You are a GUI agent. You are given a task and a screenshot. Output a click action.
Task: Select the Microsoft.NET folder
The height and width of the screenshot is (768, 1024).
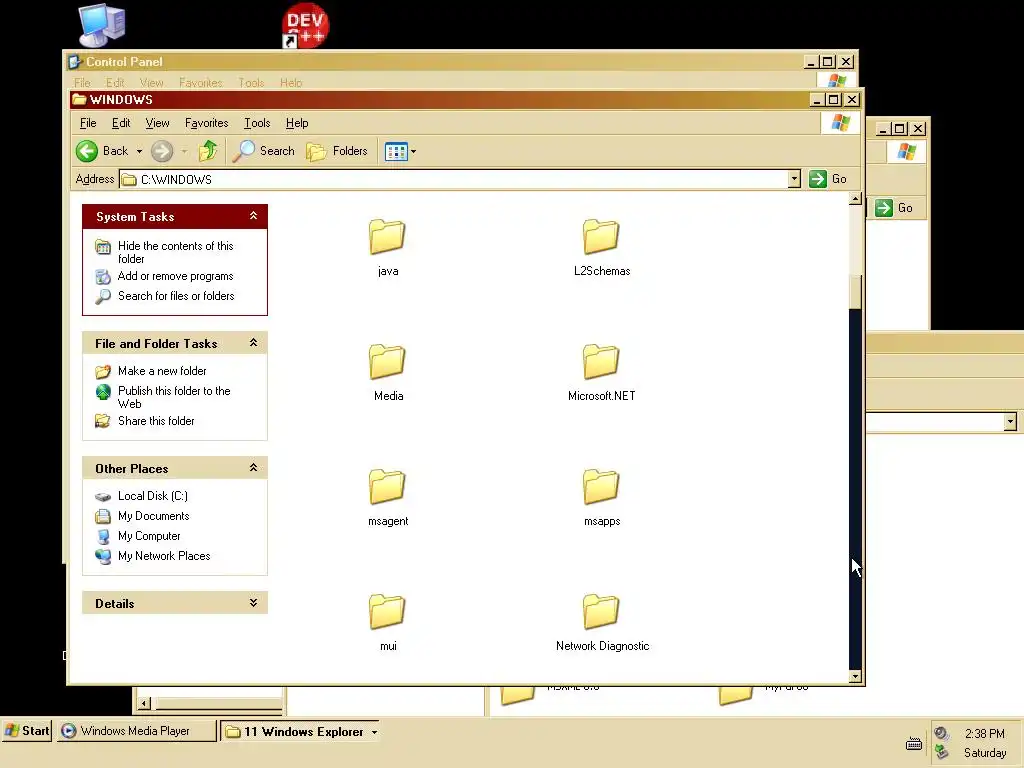tap(601, 373)
